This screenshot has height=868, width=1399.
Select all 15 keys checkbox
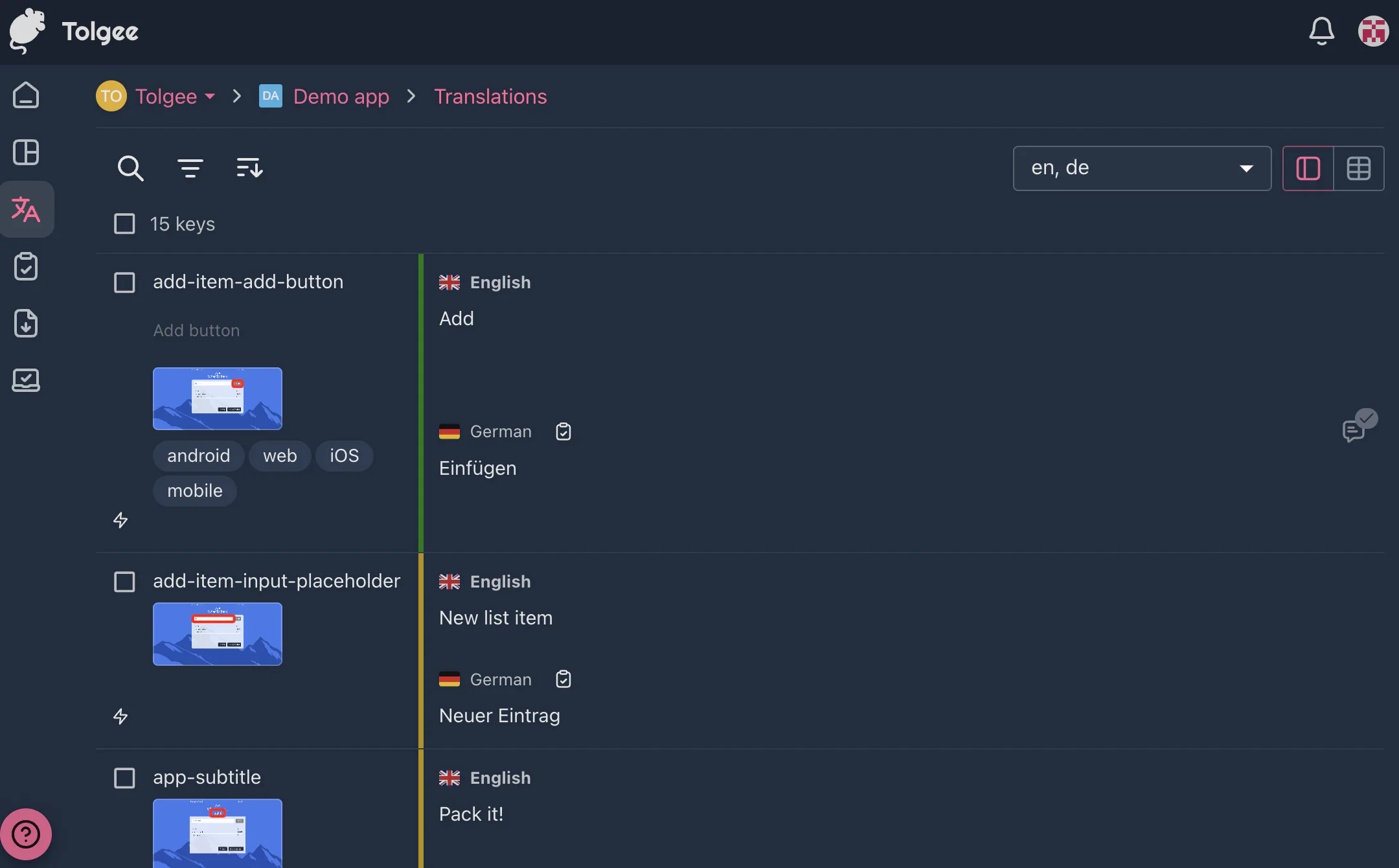tap(124, 224)
